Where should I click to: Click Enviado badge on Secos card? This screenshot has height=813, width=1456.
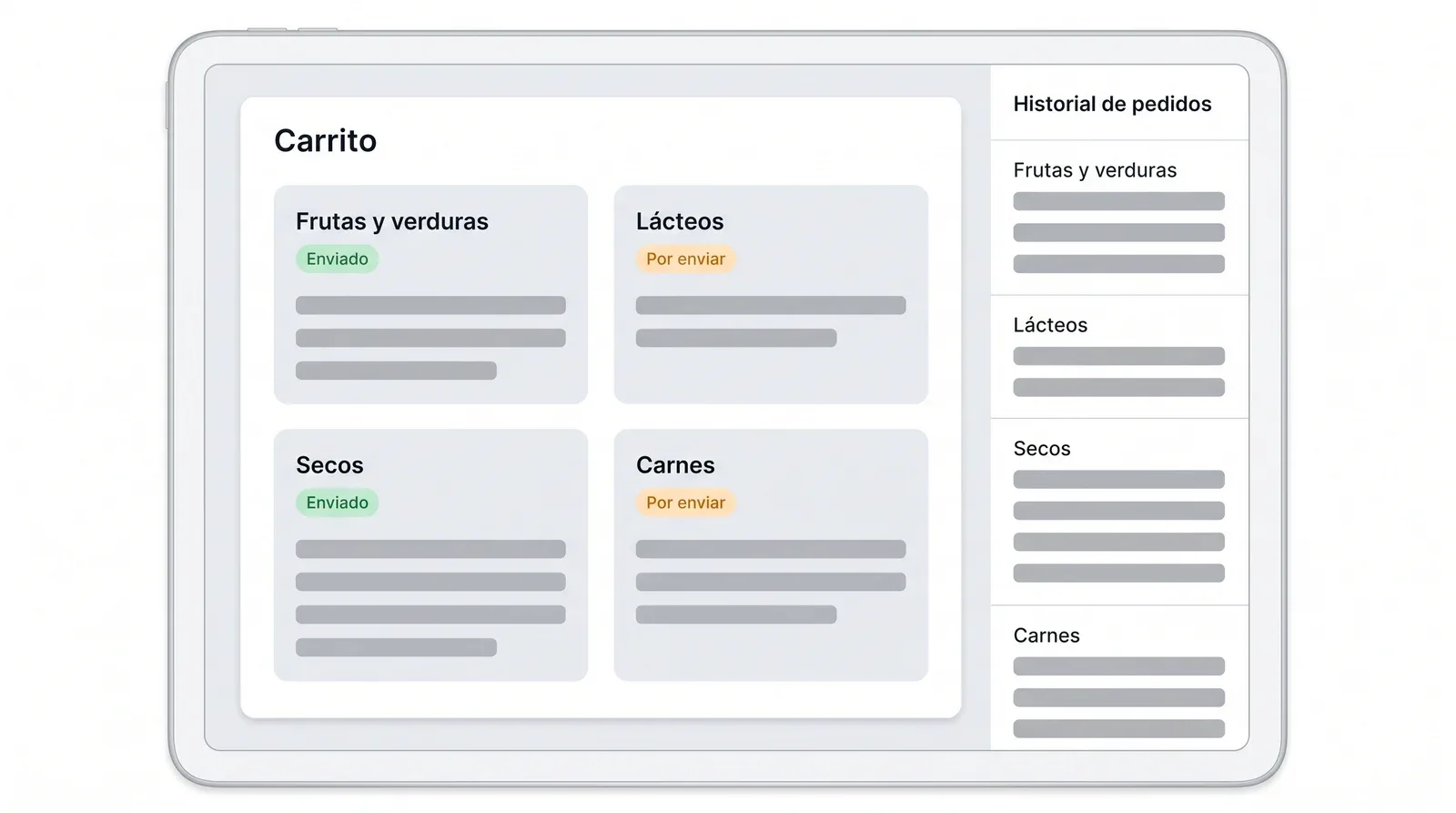337,503
